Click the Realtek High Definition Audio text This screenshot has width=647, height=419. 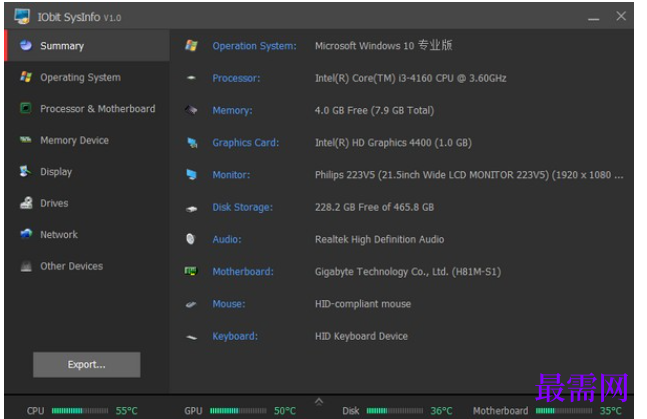(x=379, y=239)
